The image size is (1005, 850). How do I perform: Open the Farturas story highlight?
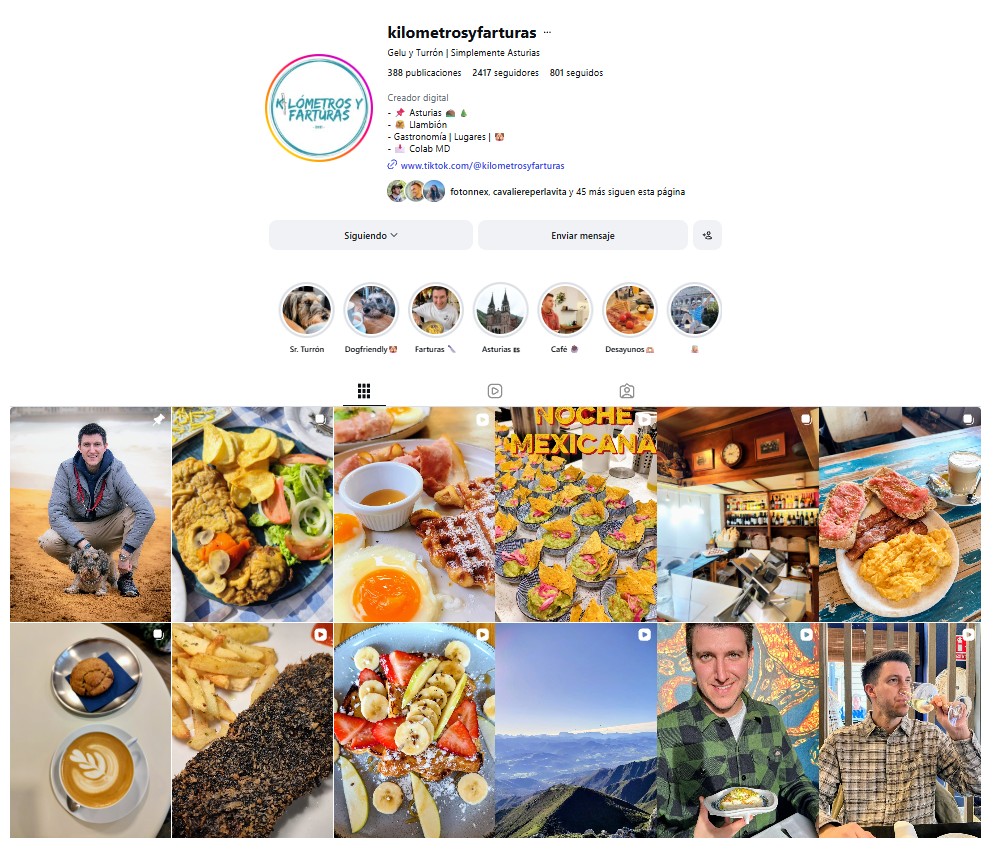point(436,310)
